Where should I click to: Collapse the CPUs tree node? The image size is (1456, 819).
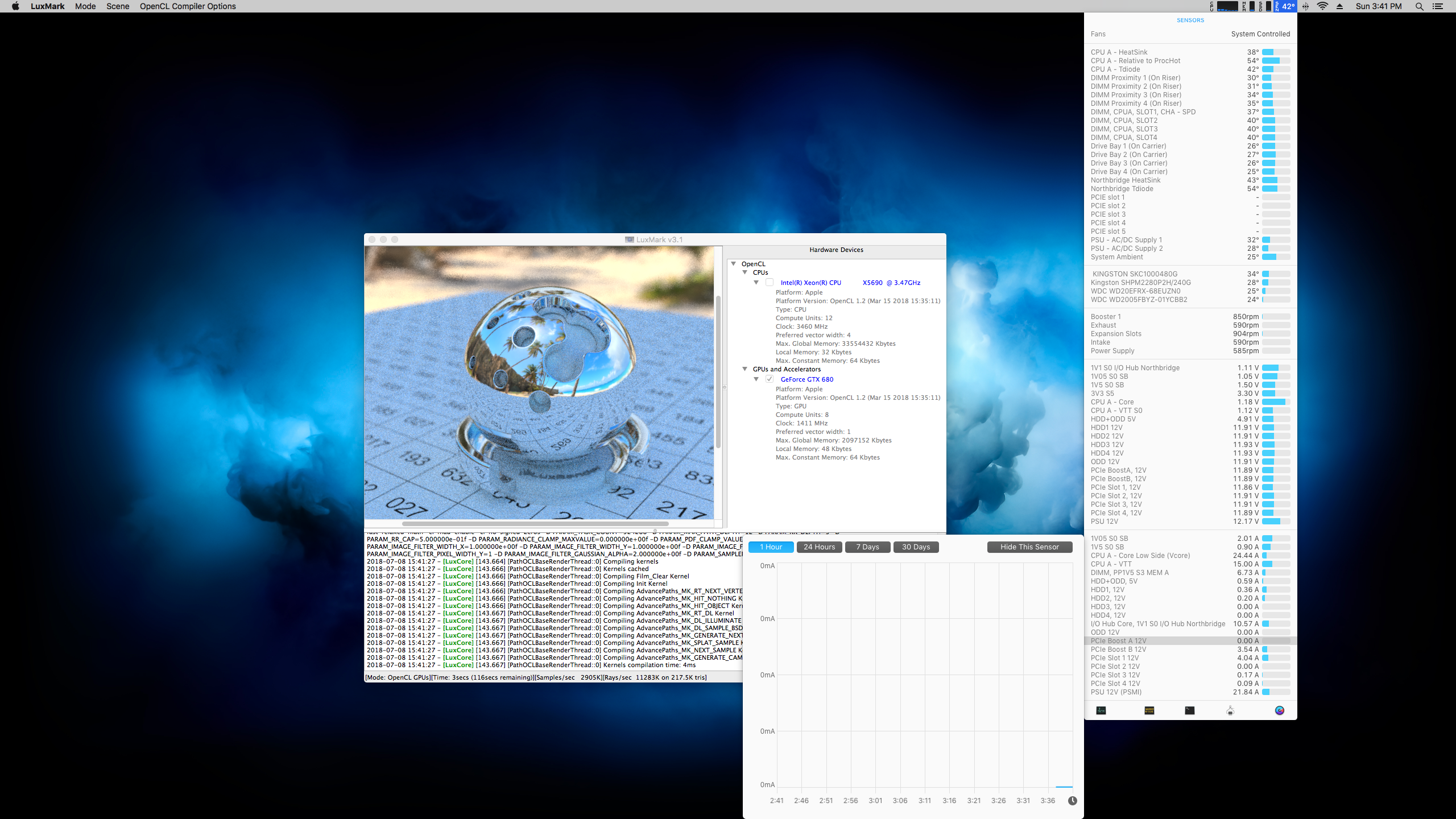click(x=745, y=272)
